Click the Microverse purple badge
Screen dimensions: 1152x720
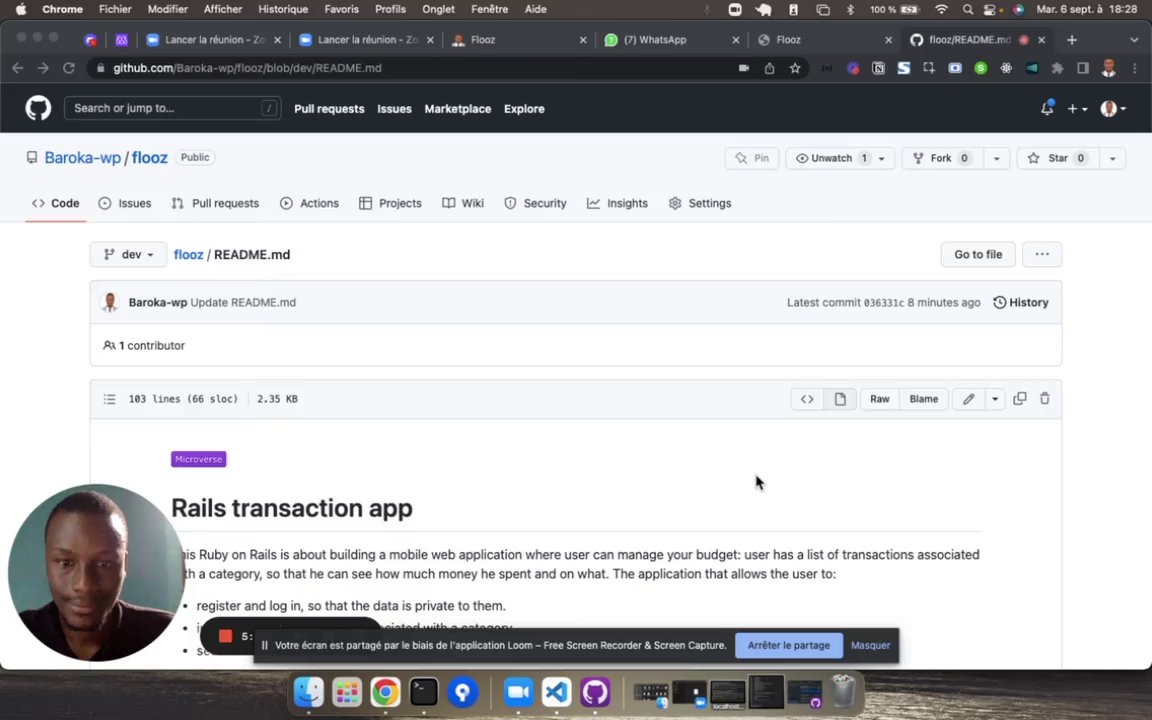(198, 459)
